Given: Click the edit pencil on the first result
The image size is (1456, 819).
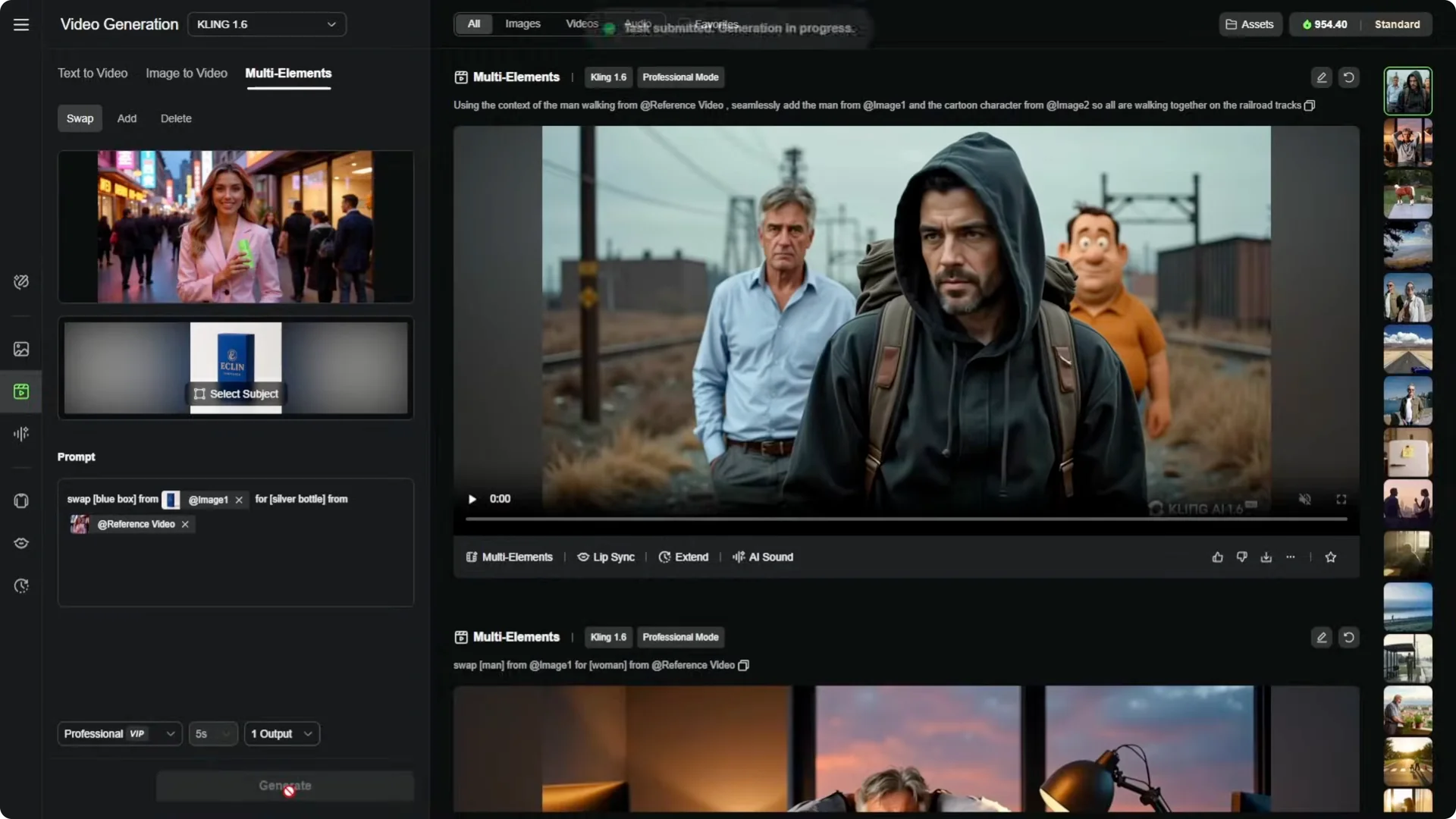Looking at the screenshot, I should [x=1321, y=77].
